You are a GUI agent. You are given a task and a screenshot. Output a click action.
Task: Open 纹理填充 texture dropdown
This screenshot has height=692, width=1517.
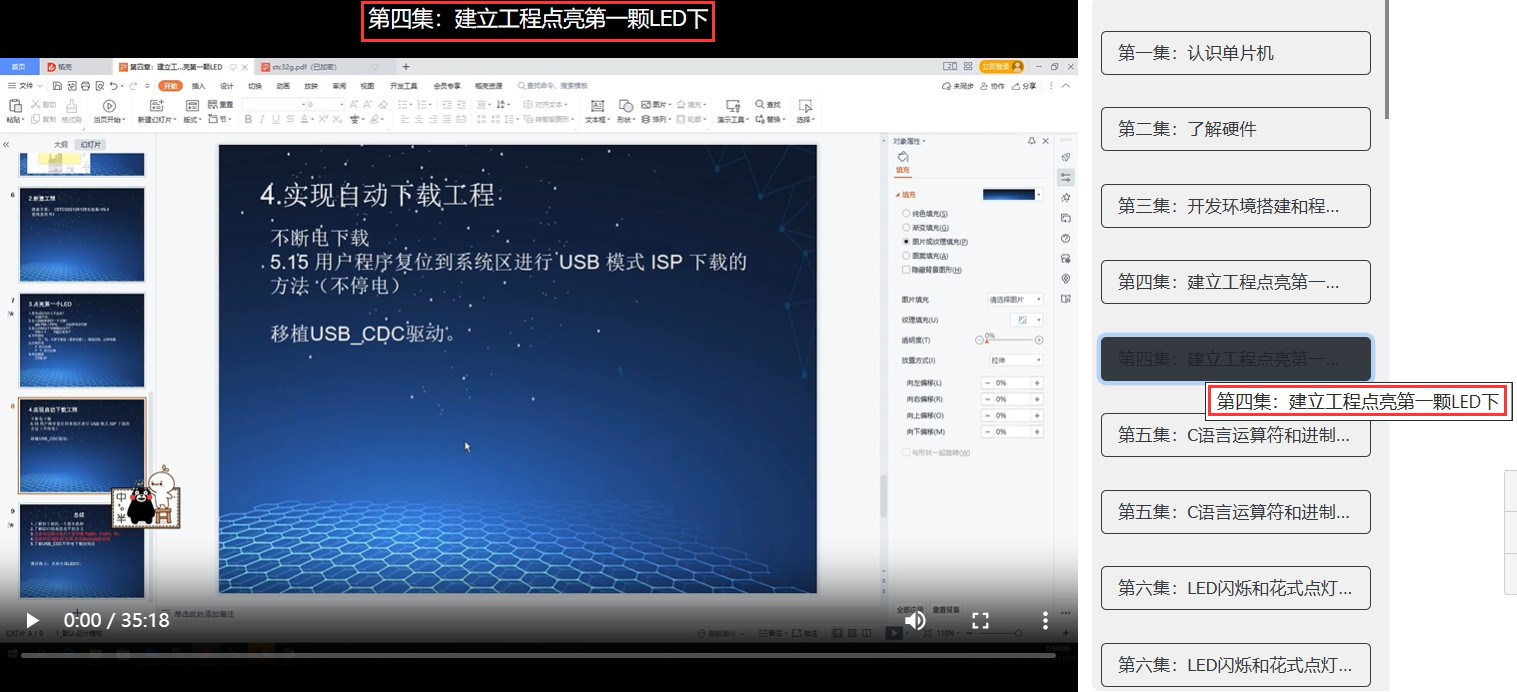click(1027, 320)
